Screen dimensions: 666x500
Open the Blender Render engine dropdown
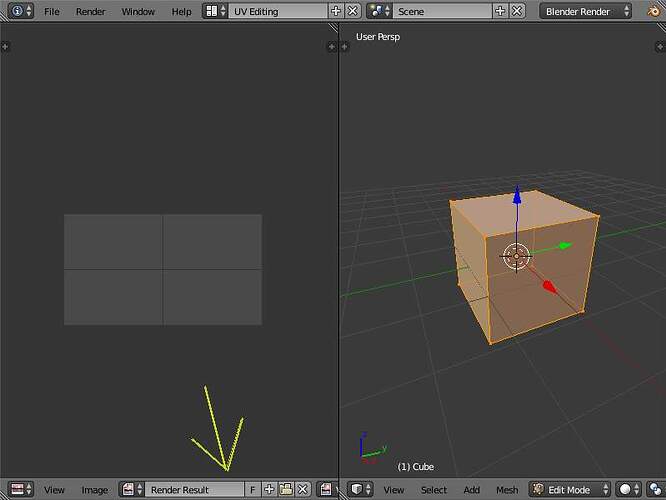(x=585, y=11)
